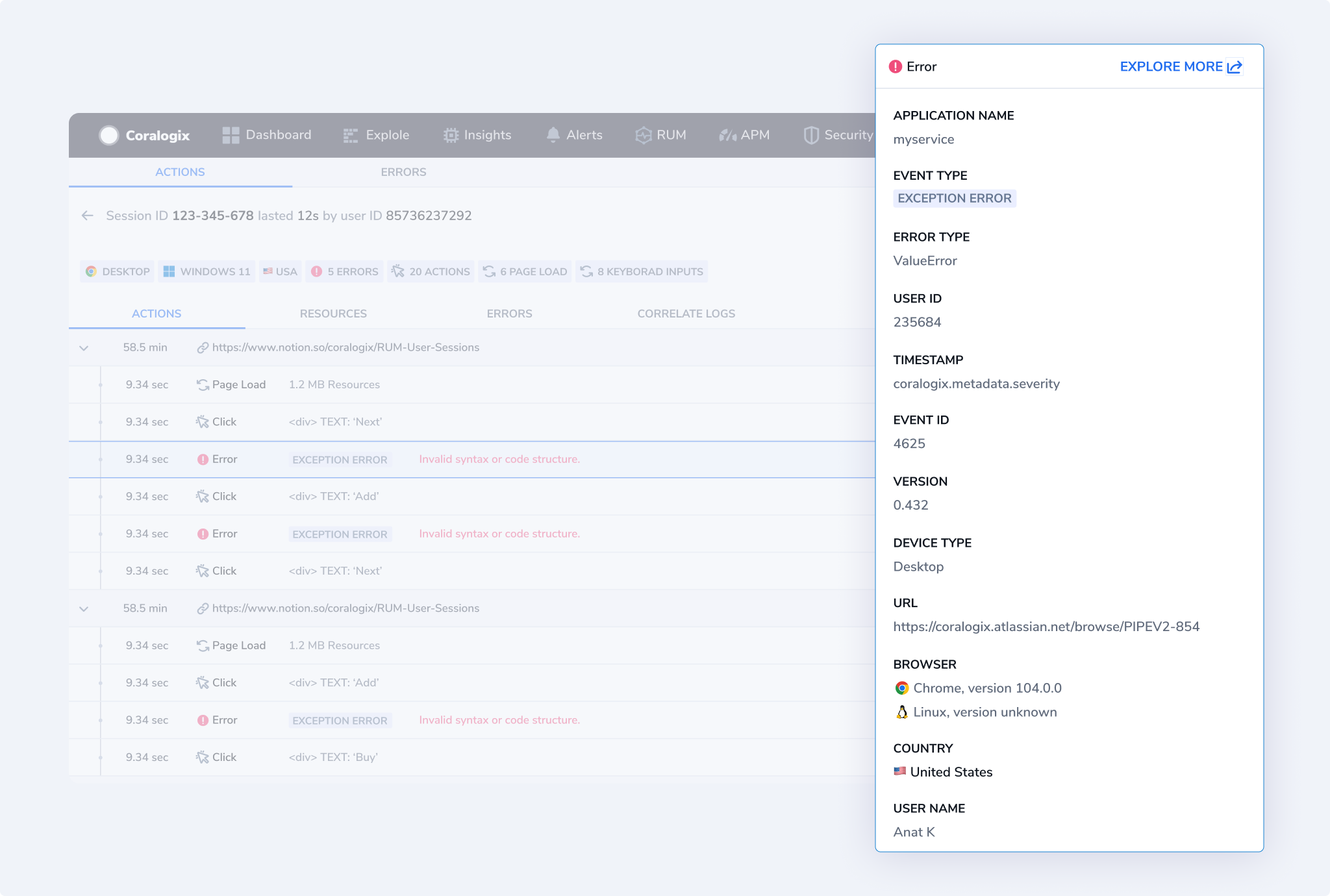Switch to the top ERRORS tab
This screenshot has height=896, width=1330.
[x=403, y=172]
